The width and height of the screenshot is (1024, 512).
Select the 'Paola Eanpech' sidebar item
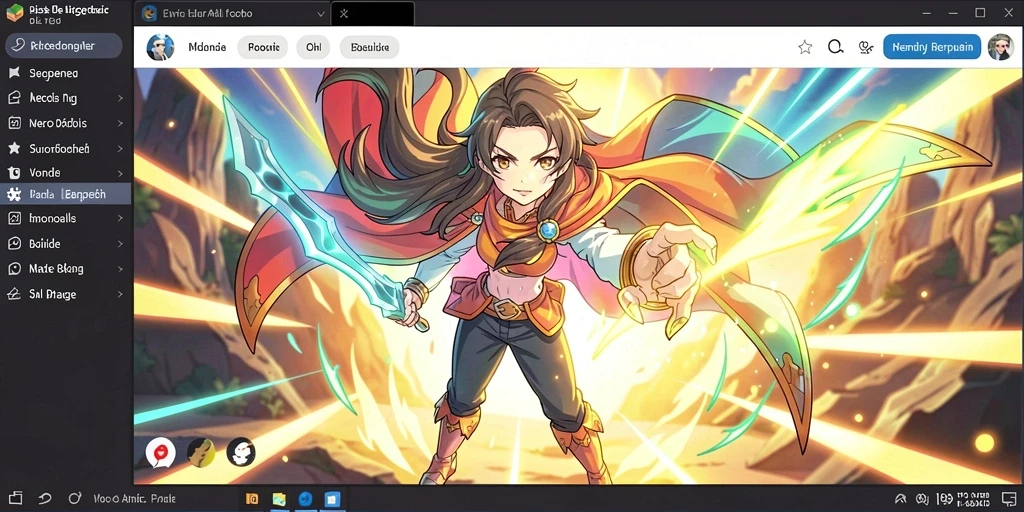coord(66,194)
